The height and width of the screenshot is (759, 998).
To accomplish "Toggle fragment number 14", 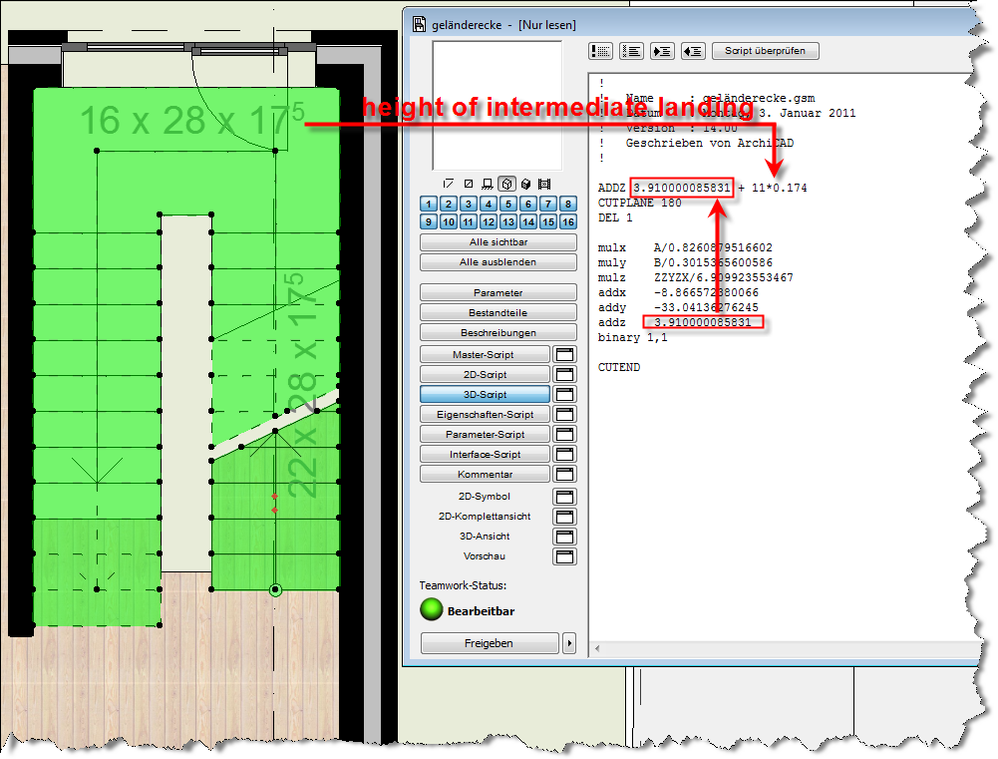I will 528,222.
